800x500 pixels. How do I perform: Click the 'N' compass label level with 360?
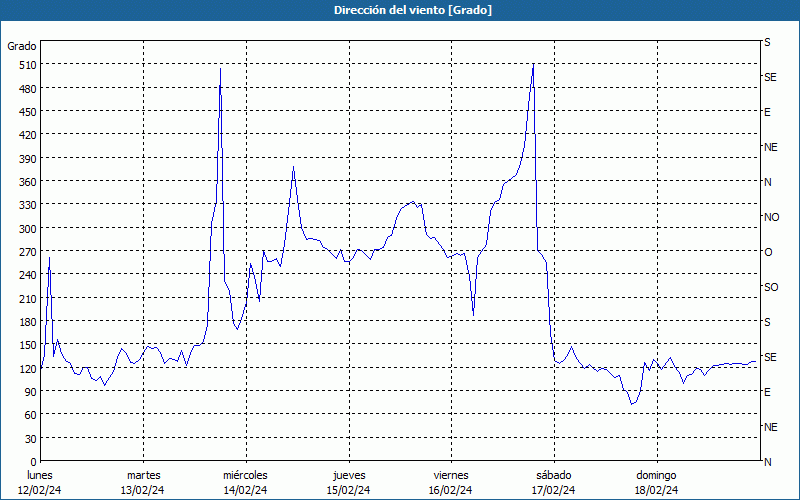[x=767, y=182]
